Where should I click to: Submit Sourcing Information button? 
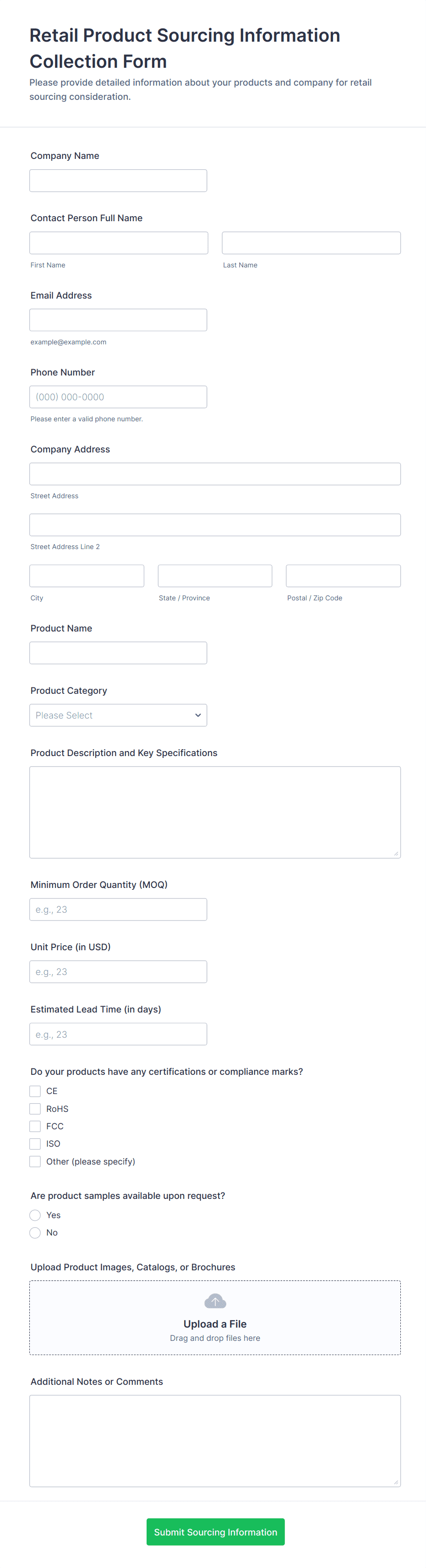coord(215,1532)
